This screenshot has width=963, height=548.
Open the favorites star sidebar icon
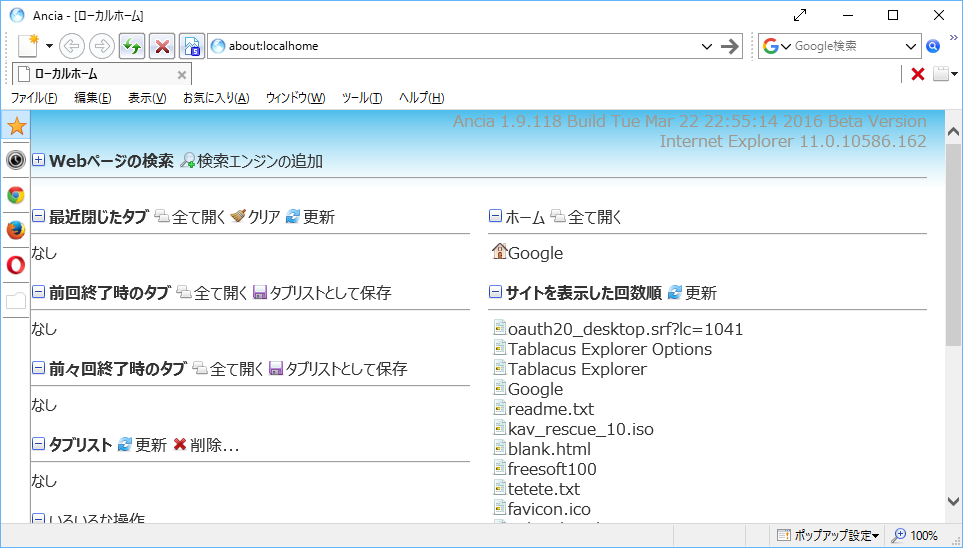(16, 126)
